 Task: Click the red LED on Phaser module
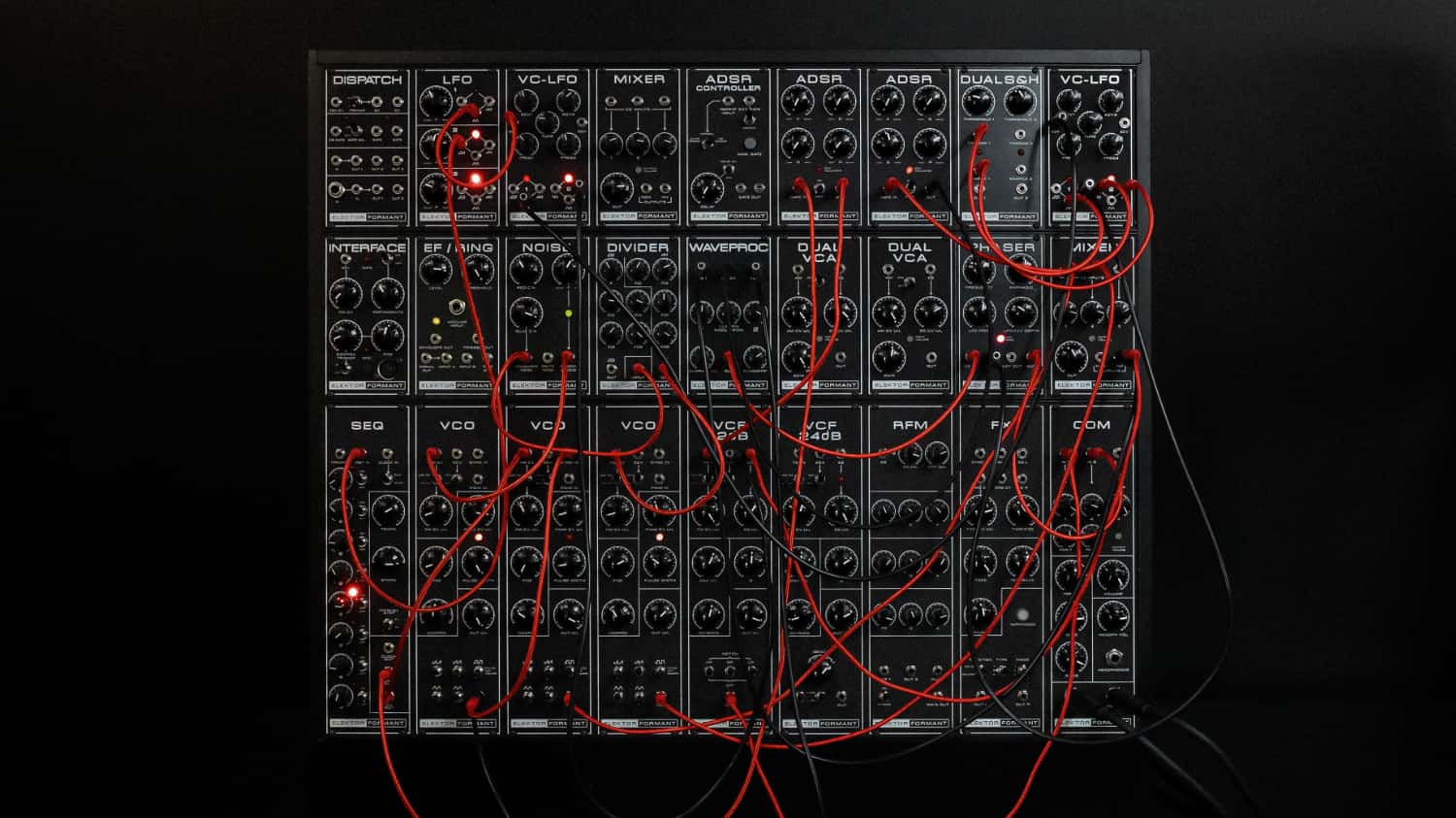pos(1000,339)
